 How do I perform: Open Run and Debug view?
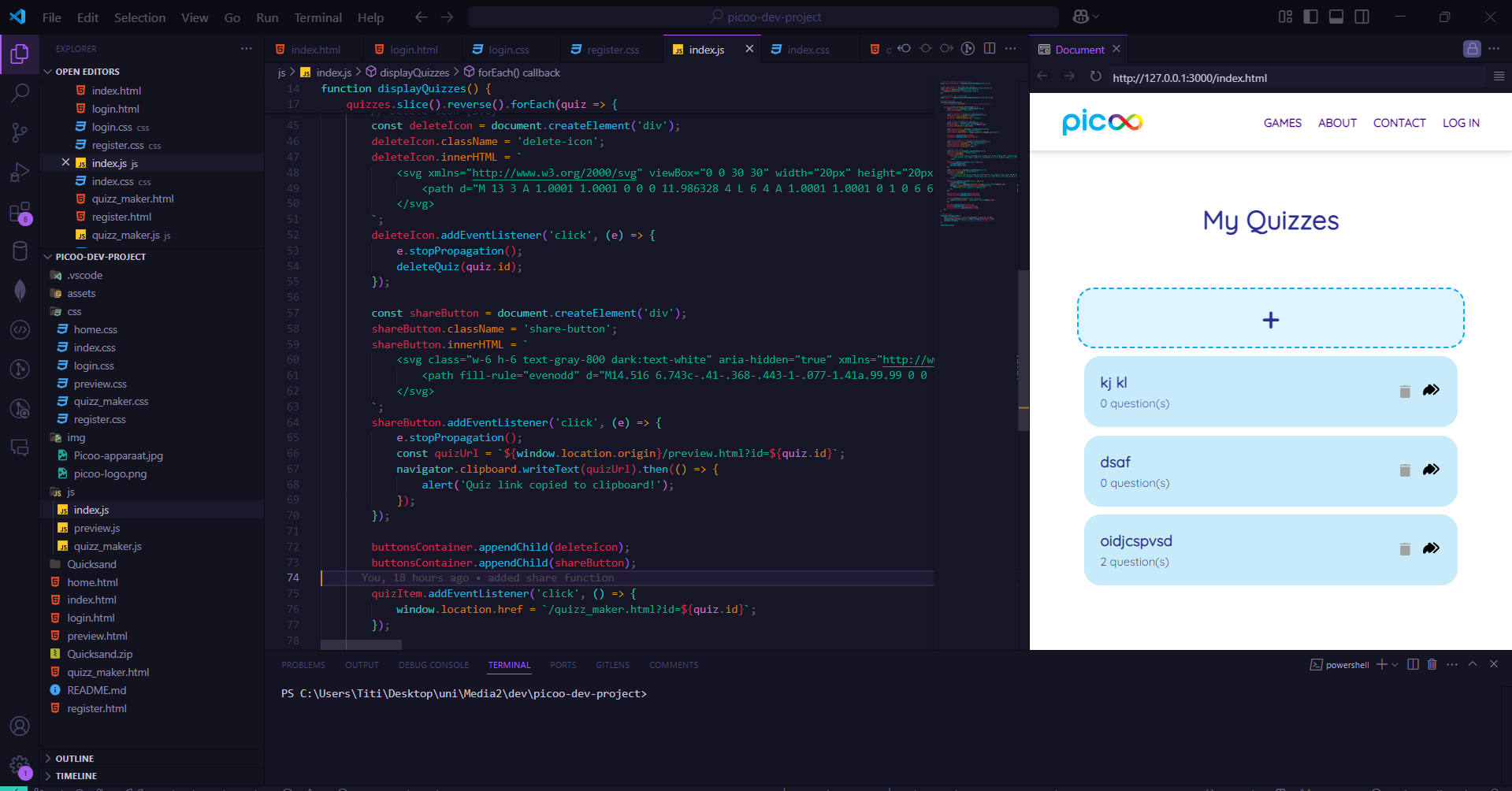(20, 173)
